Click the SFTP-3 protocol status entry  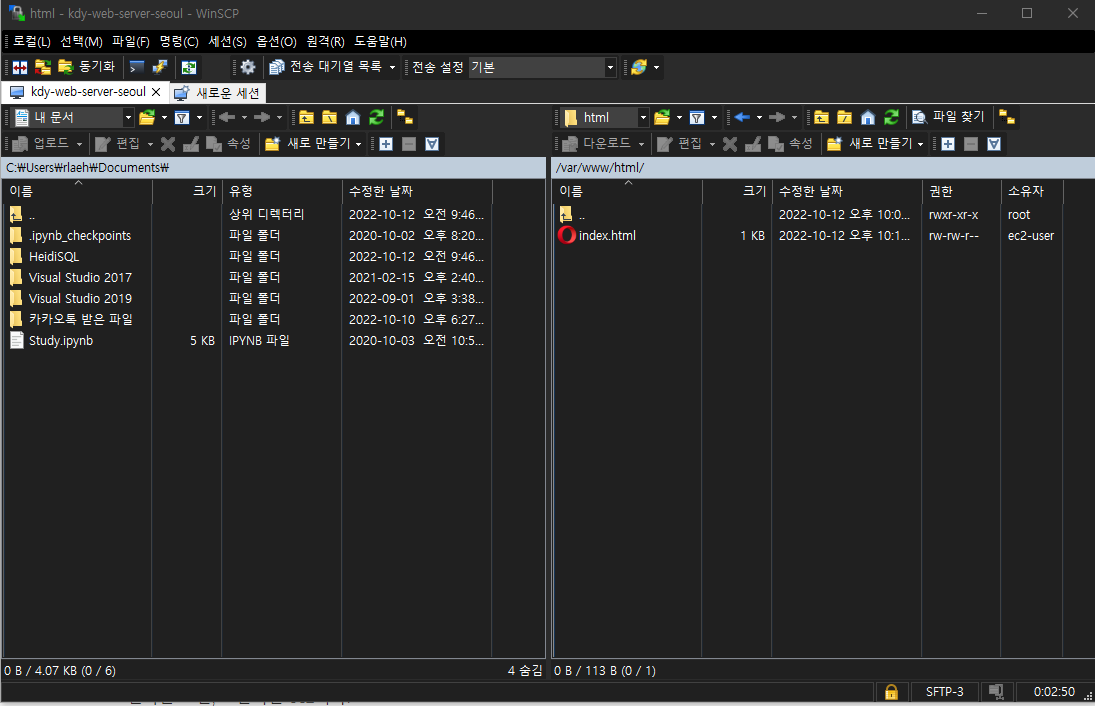pos(944,692)
